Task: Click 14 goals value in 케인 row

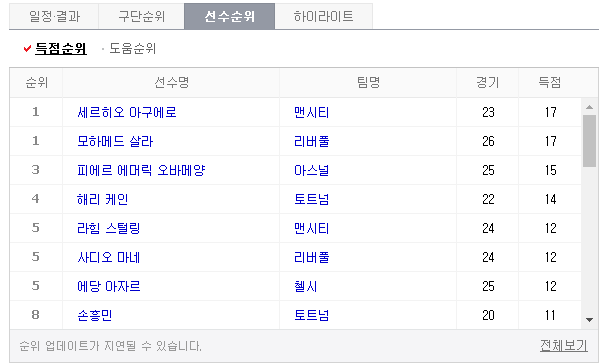Action: tap(551, 199)
